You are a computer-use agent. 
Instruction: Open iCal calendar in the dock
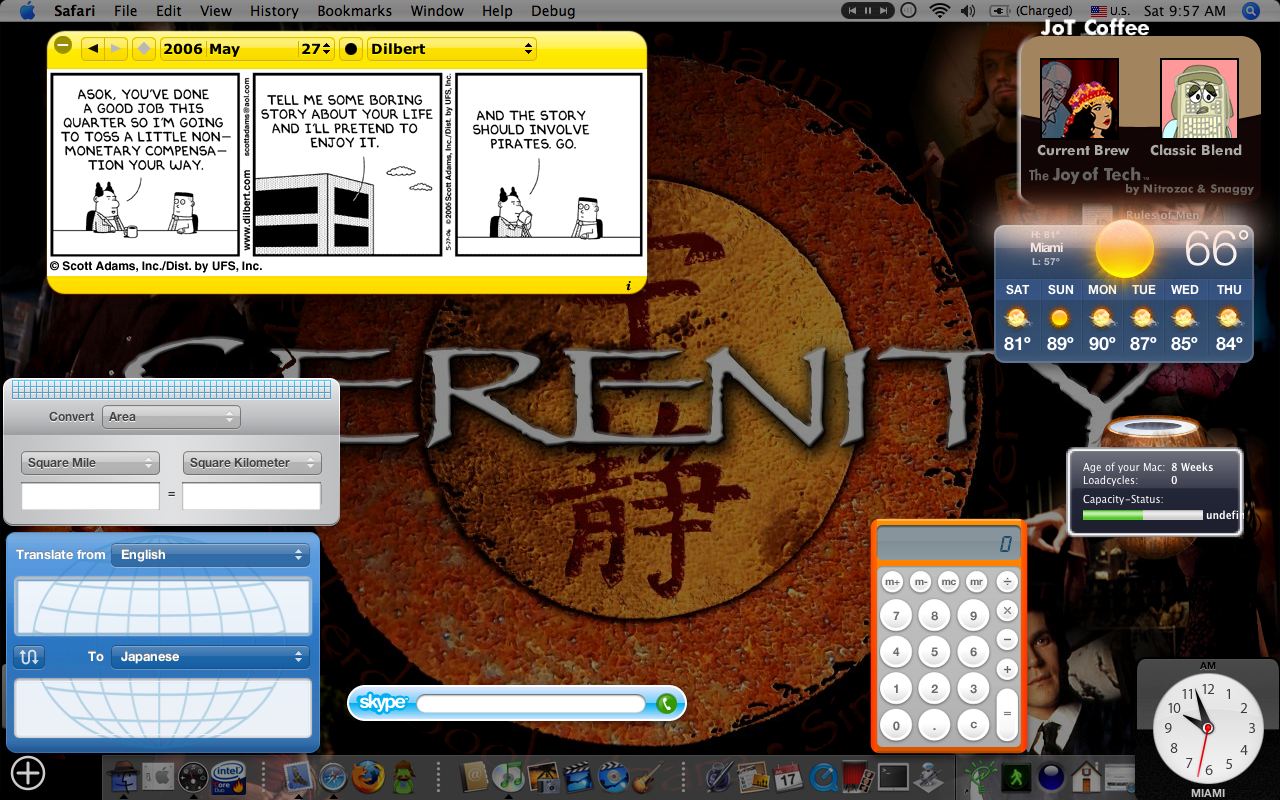pyautogui.click(x=788, y=777)
